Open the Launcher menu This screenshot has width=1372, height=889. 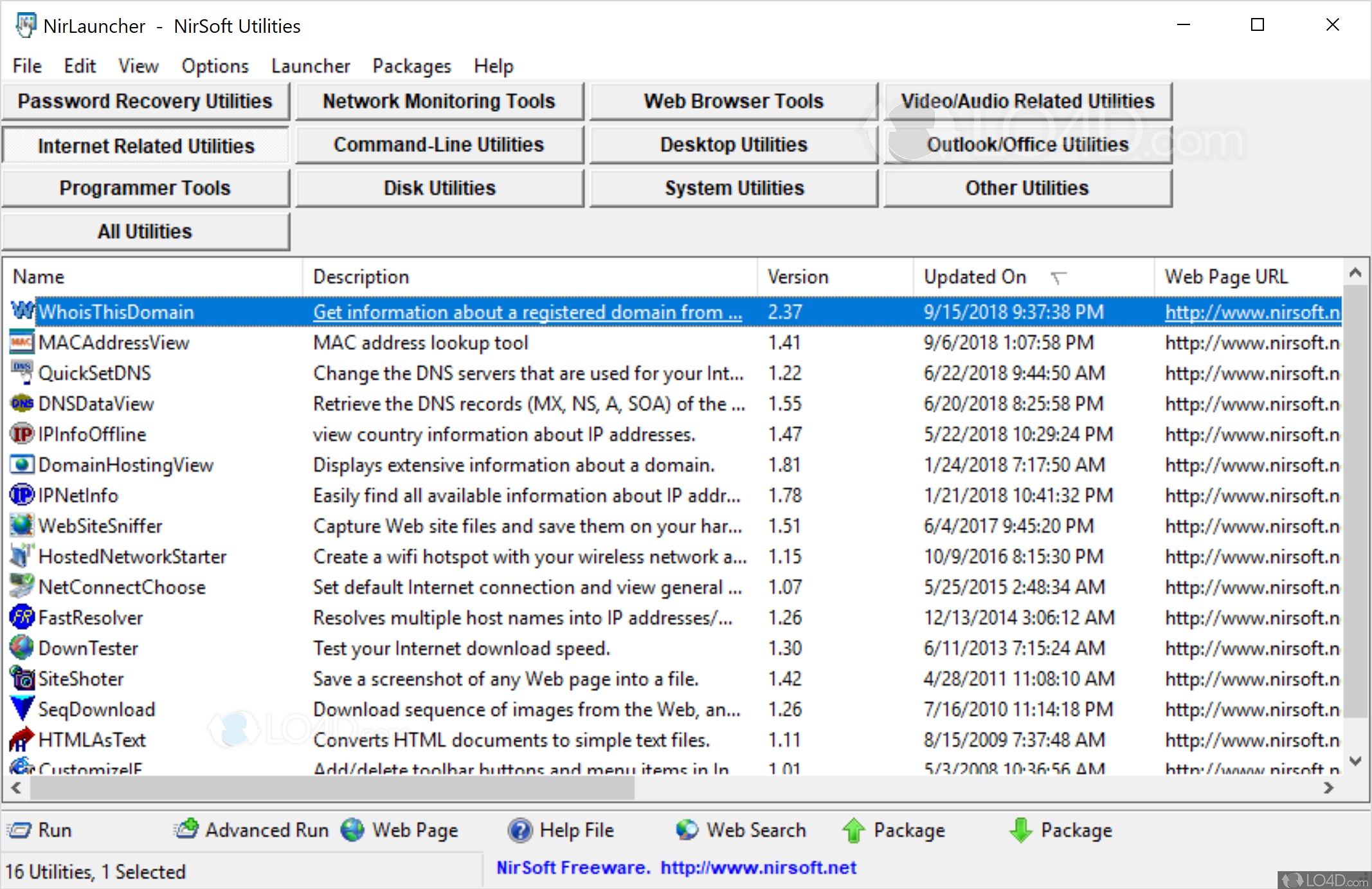(310, 66)
